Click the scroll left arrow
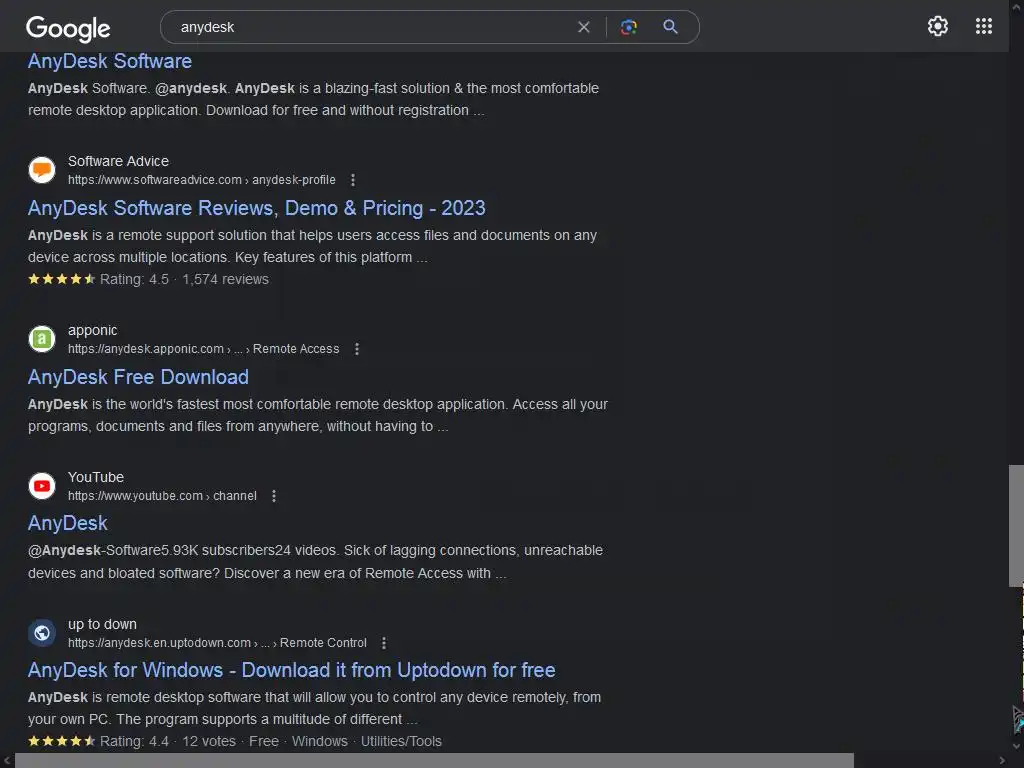 click(6, 761)
